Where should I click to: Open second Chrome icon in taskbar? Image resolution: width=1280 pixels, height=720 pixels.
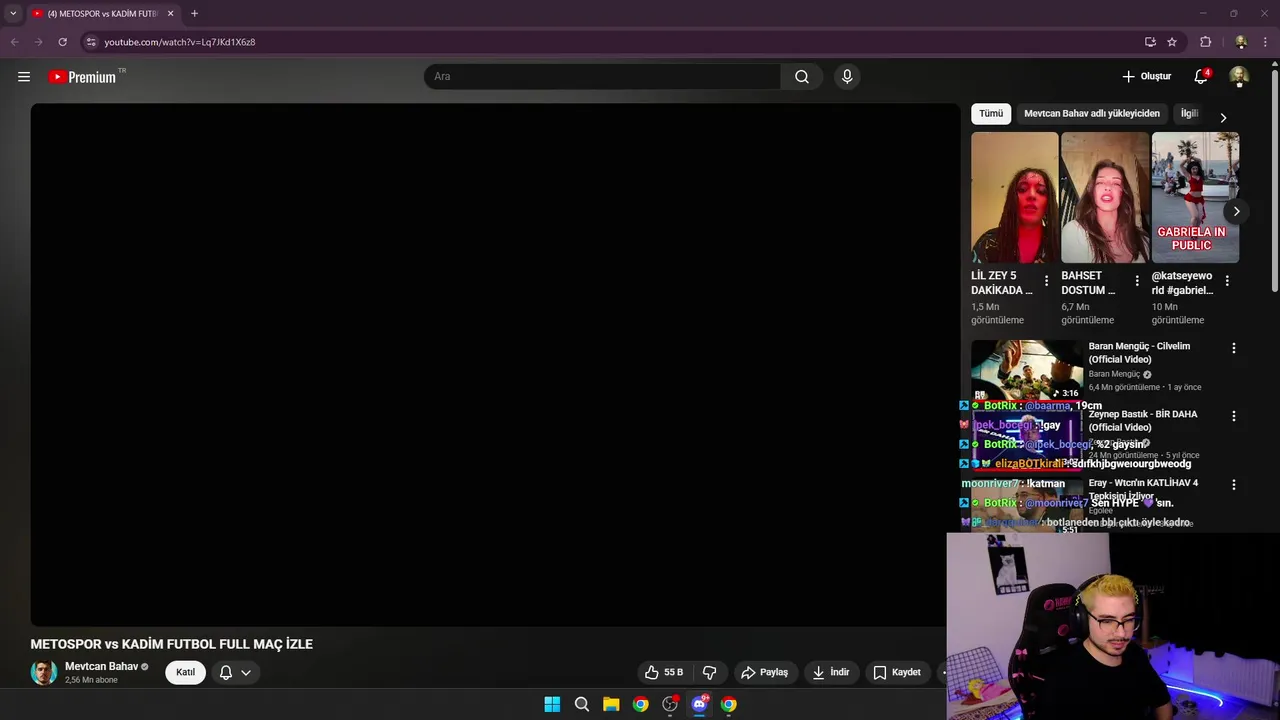point(729,704)
